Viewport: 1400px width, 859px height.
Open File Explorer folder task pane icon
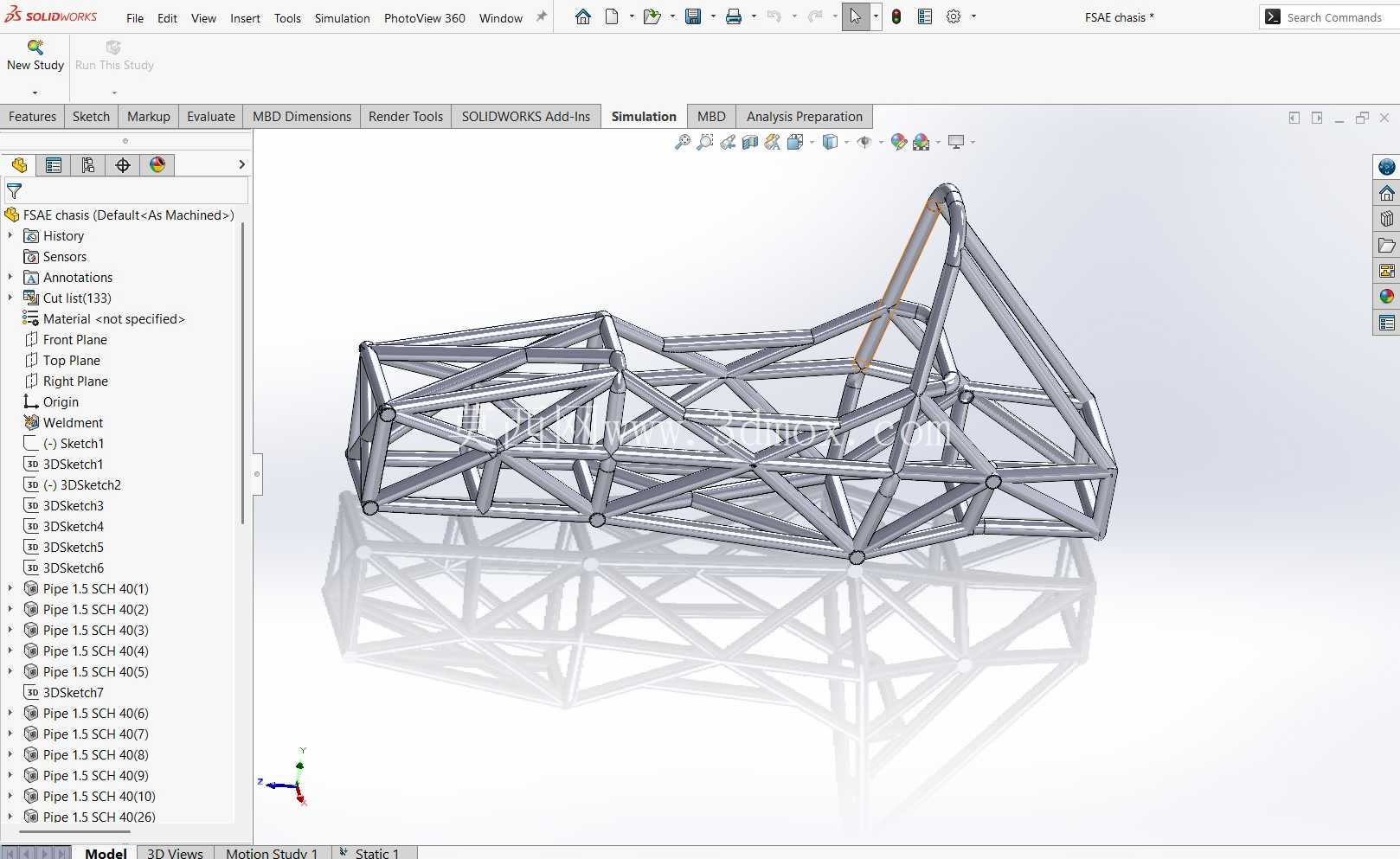tap(1387, 245)
